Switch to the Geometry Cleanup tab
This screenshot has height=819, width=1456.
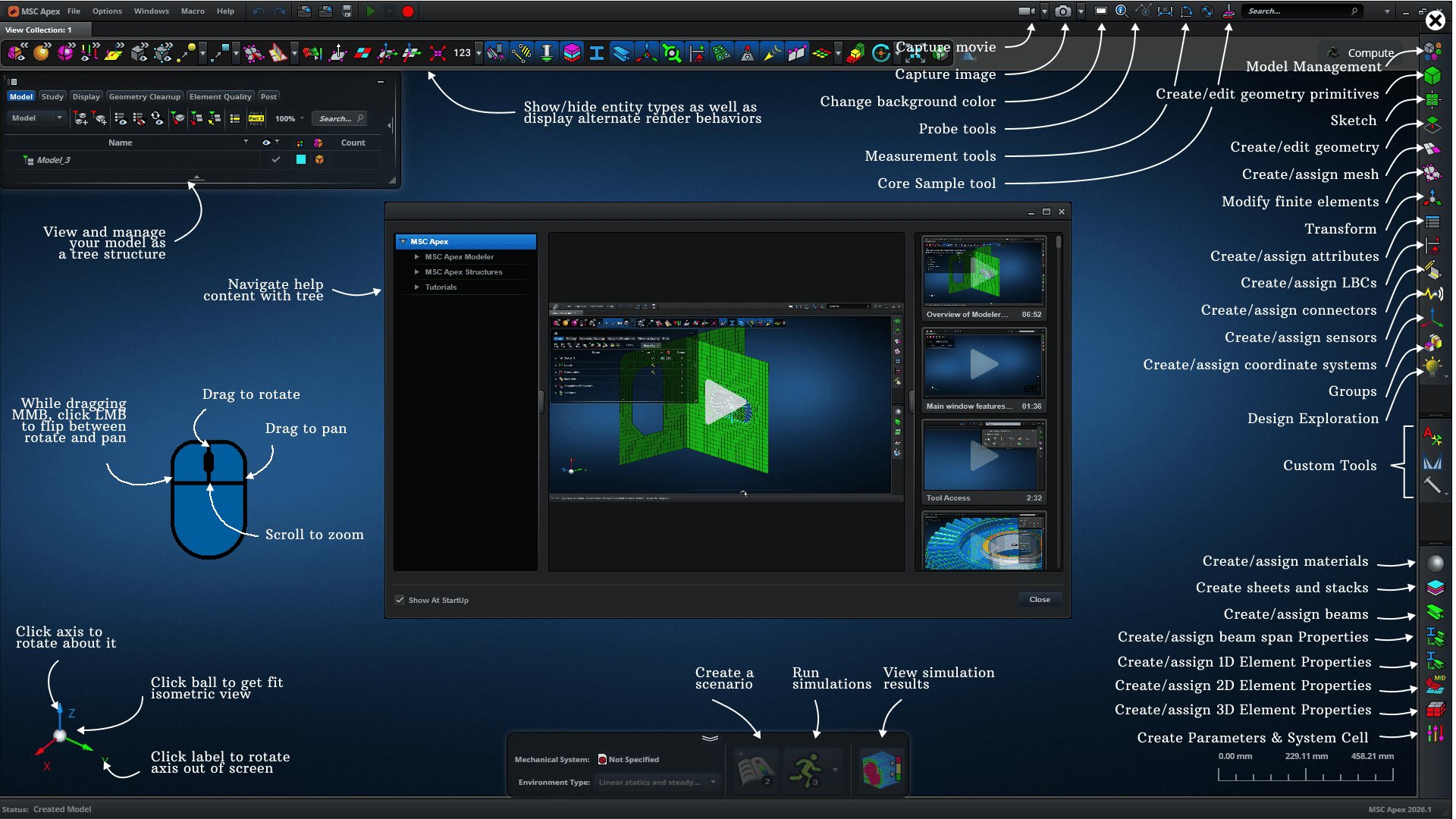point(145,97)
